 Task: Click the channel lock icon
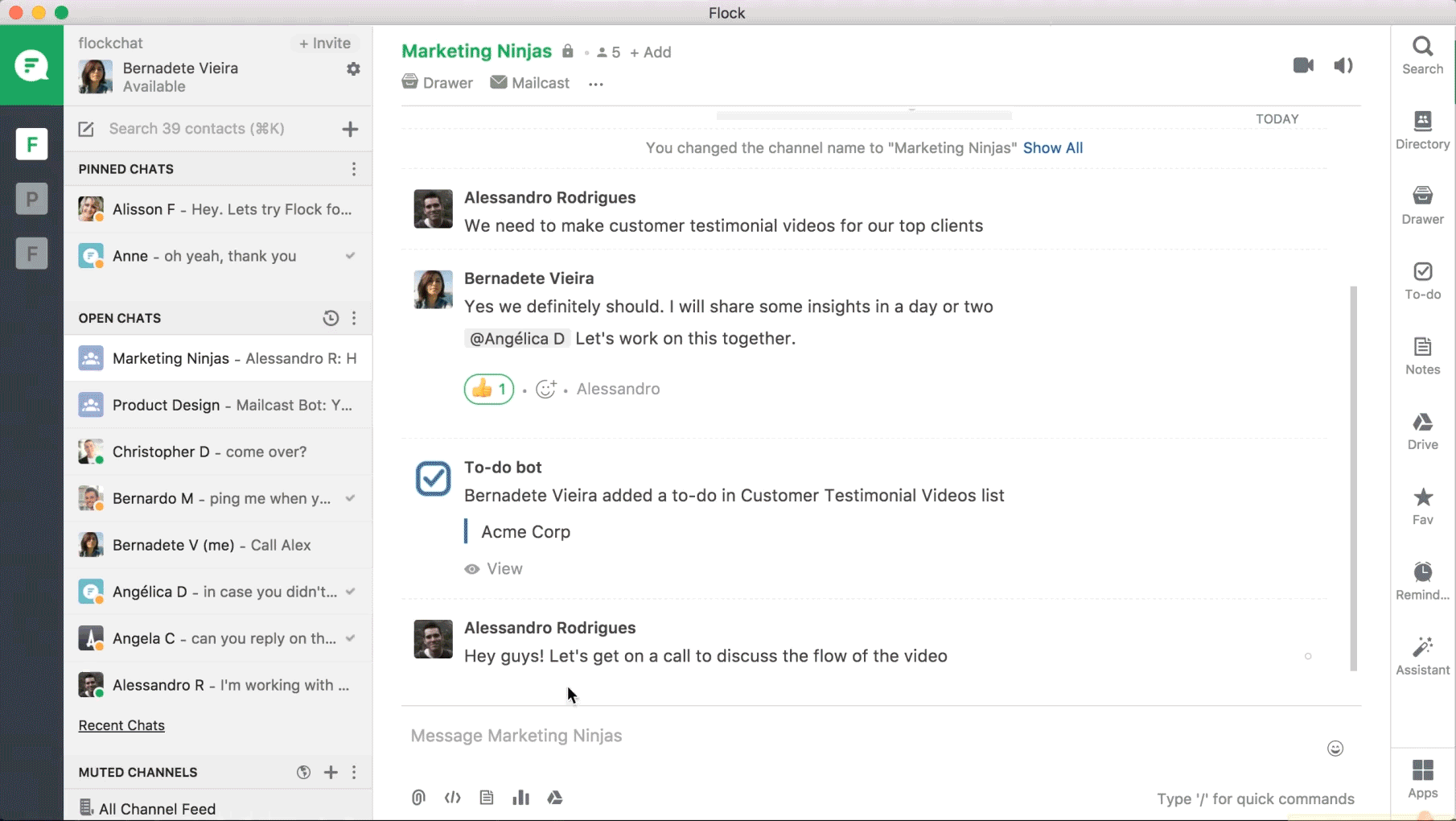(x=568, y=52)
